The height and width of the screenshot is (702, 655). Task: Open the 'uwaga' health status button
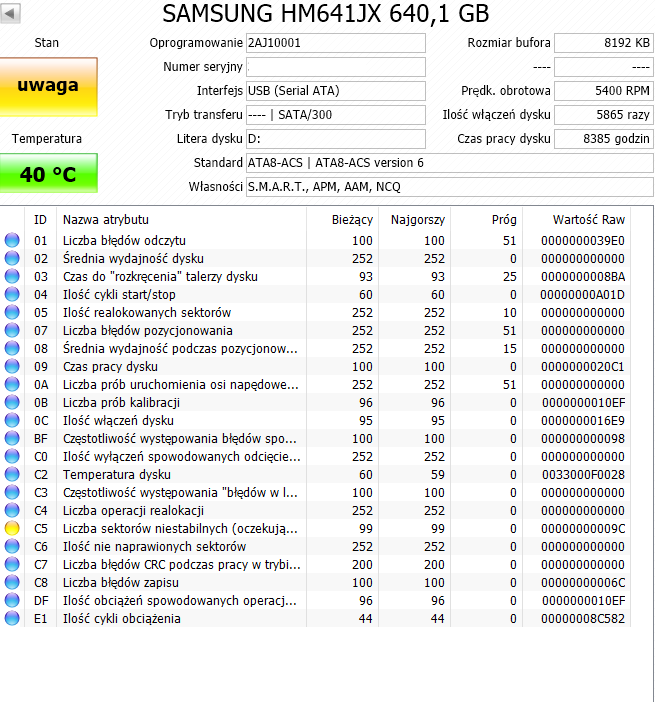(48, 86)
